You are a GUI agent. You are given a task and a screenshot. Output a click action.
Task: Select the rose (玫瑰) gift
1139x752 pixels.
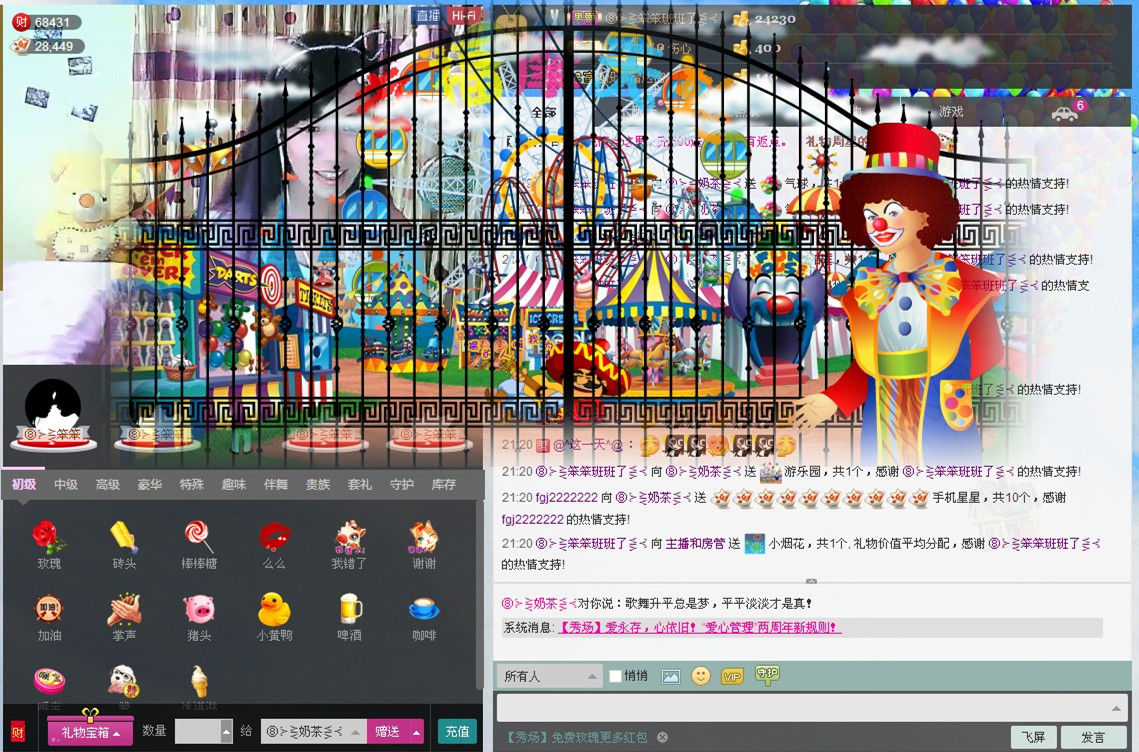point(49,540)
